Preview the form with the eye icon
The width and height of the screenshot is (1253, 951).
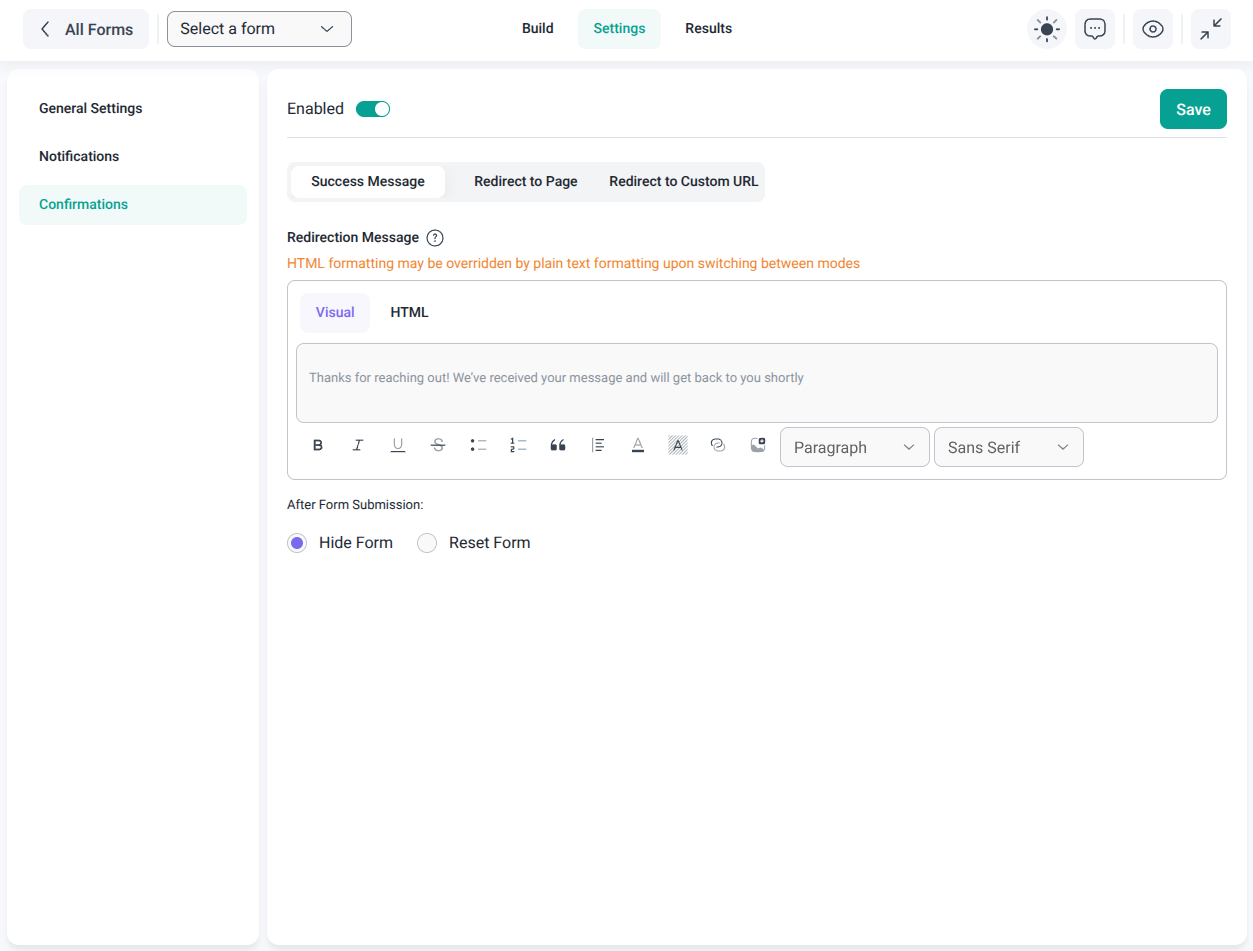(1152, 30)
